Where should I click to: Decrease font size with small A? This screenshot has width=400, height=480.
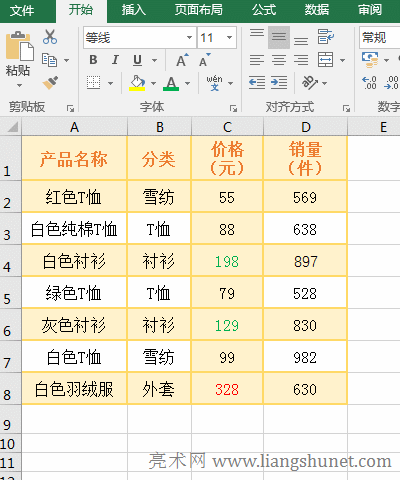(x=205, y=60)
